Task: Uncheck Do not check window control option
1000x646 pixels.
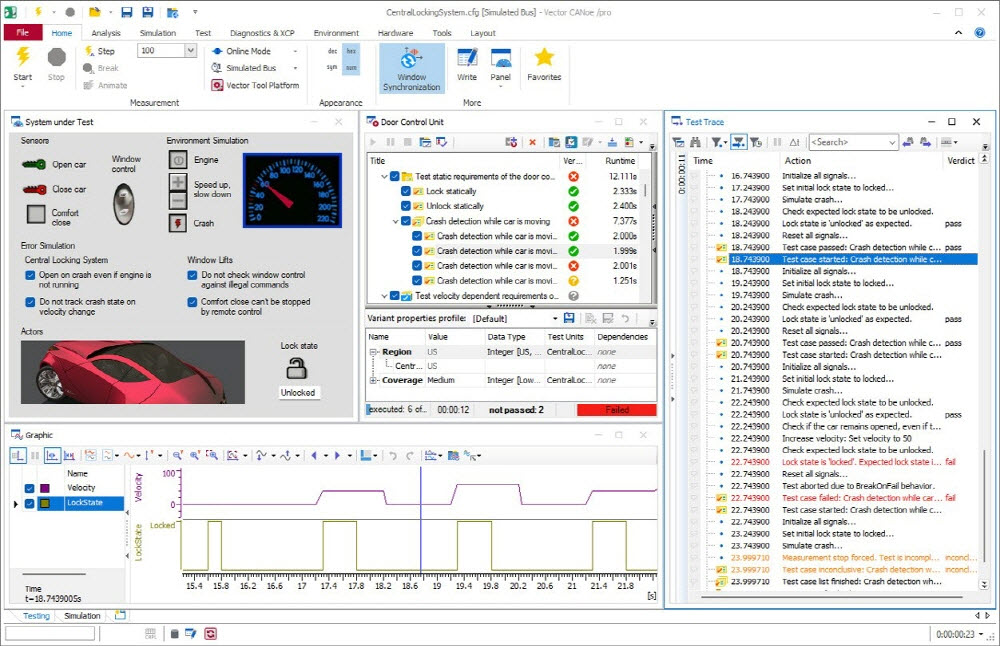Action: point(191,275)
